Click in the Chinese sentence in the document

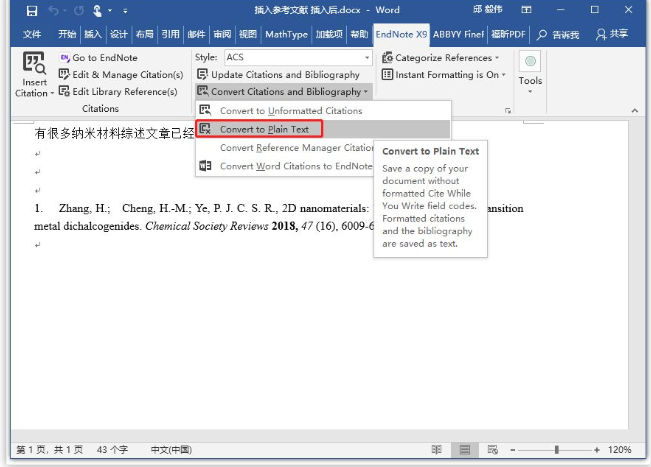point(114,133)
